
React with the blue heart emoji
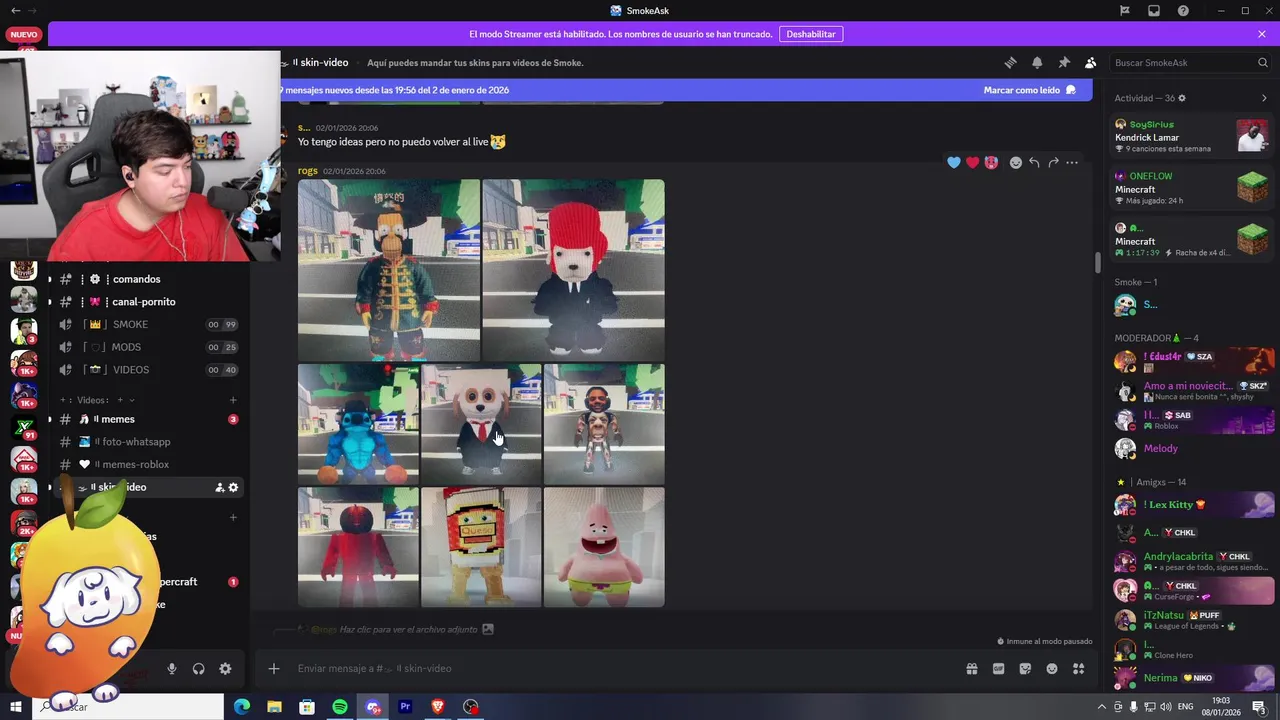tap(954, 163)
